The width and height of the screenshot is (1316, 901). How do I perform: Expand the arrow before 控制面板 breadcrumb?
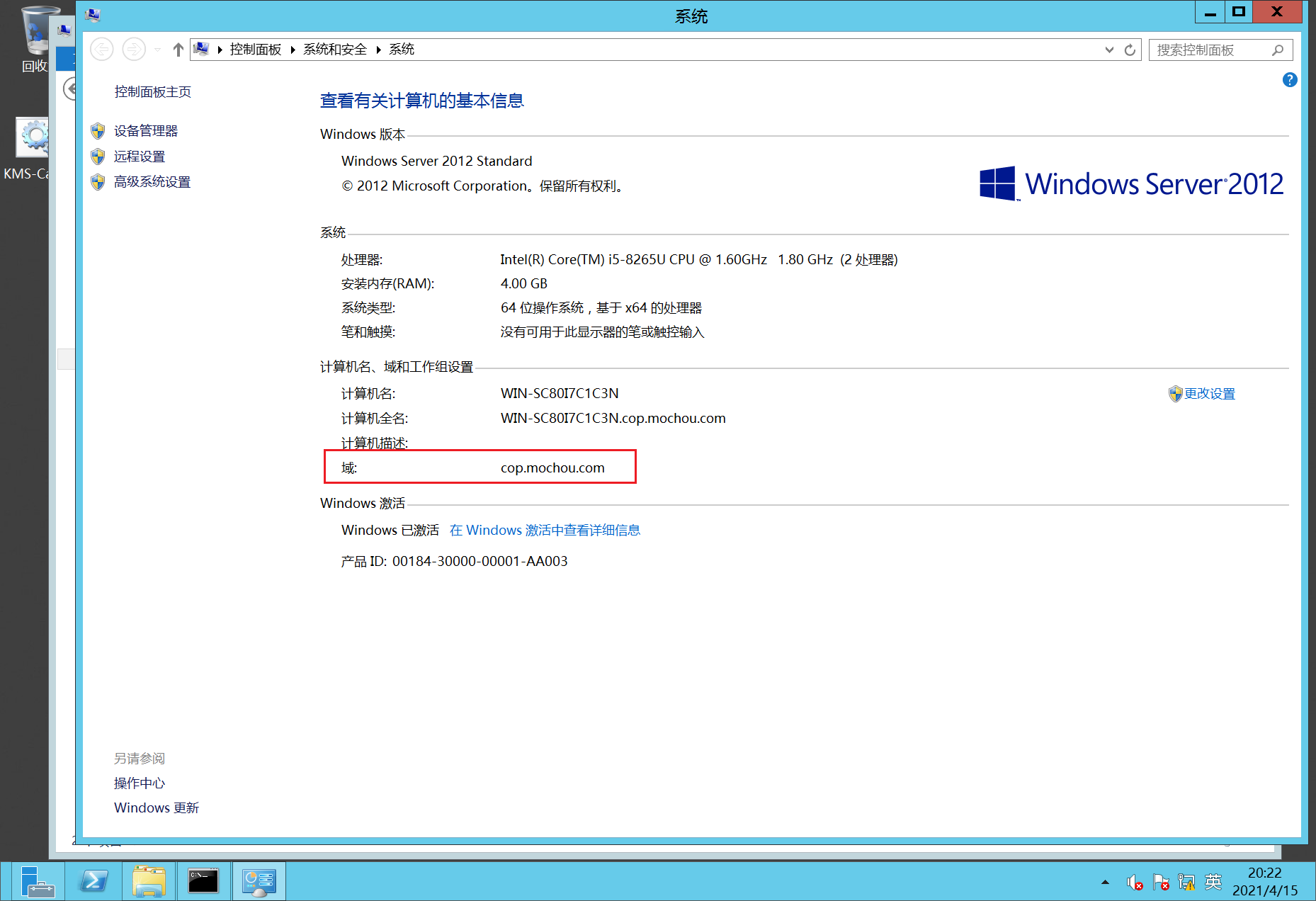point(220,50)
